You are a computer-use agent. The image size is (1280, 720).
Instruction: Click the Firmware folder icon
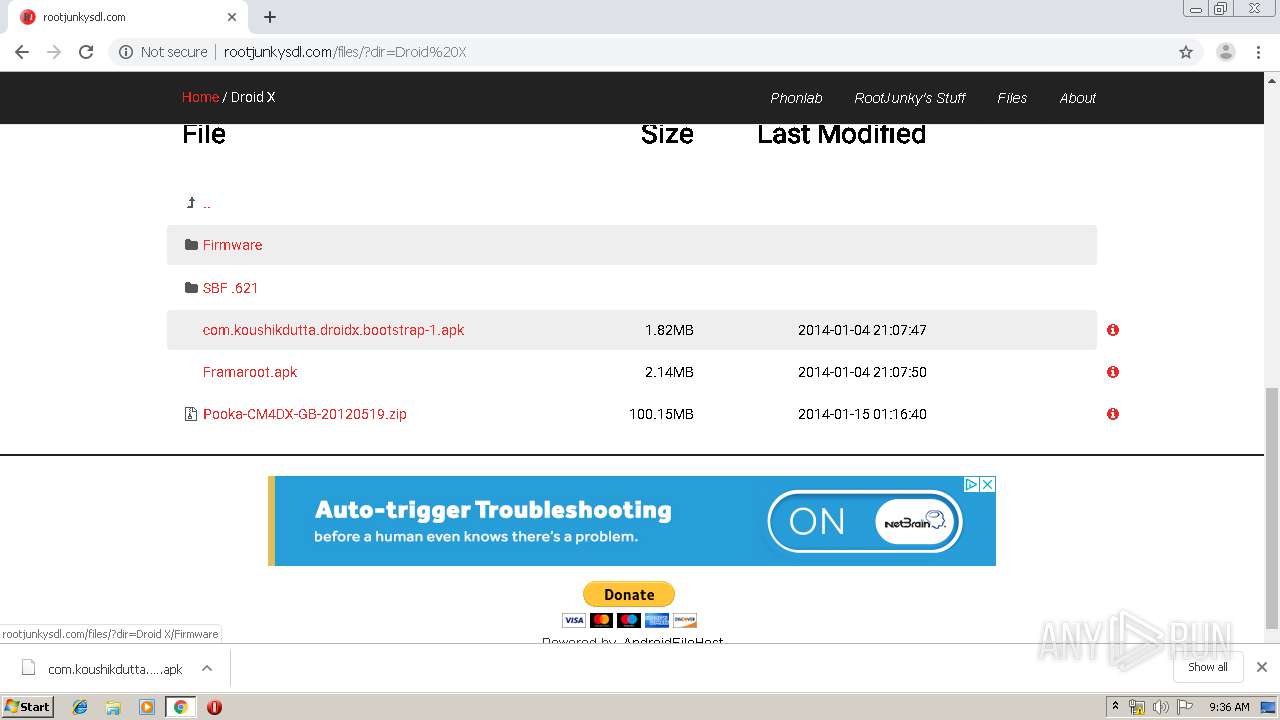191,245
